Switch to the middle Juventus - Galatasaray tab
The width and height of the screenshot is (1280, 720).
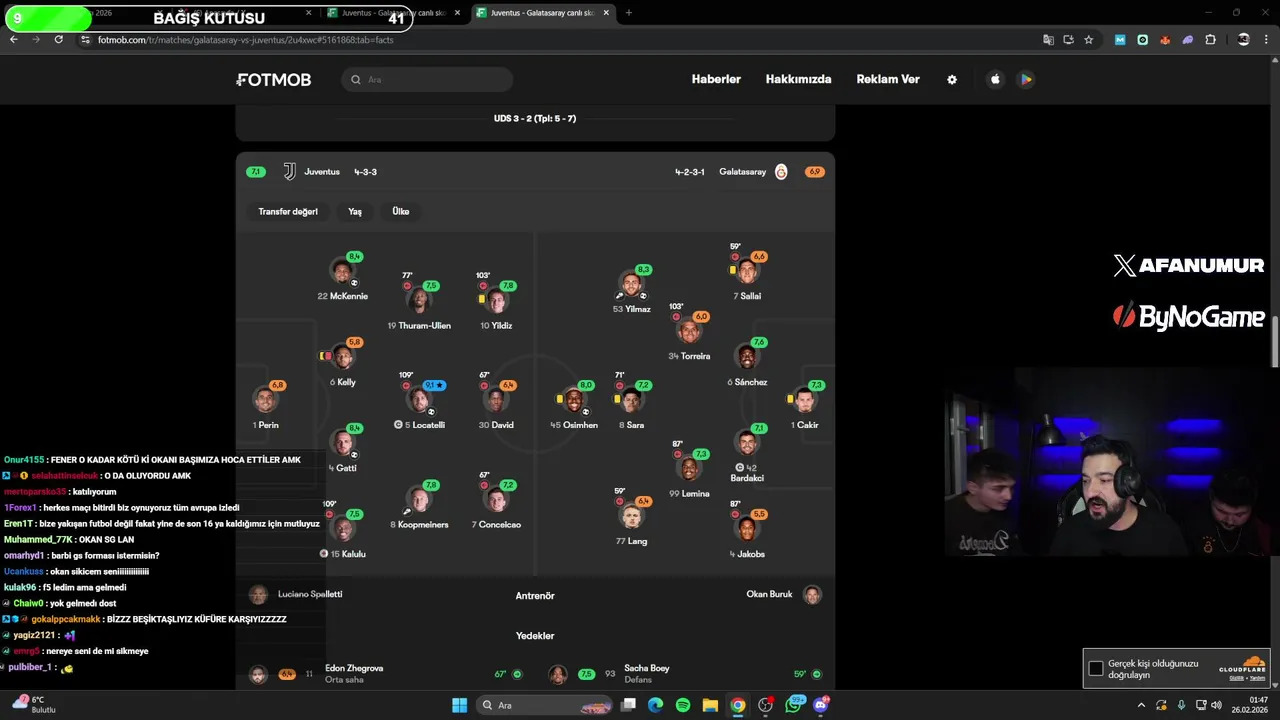[x=395, y=13]
